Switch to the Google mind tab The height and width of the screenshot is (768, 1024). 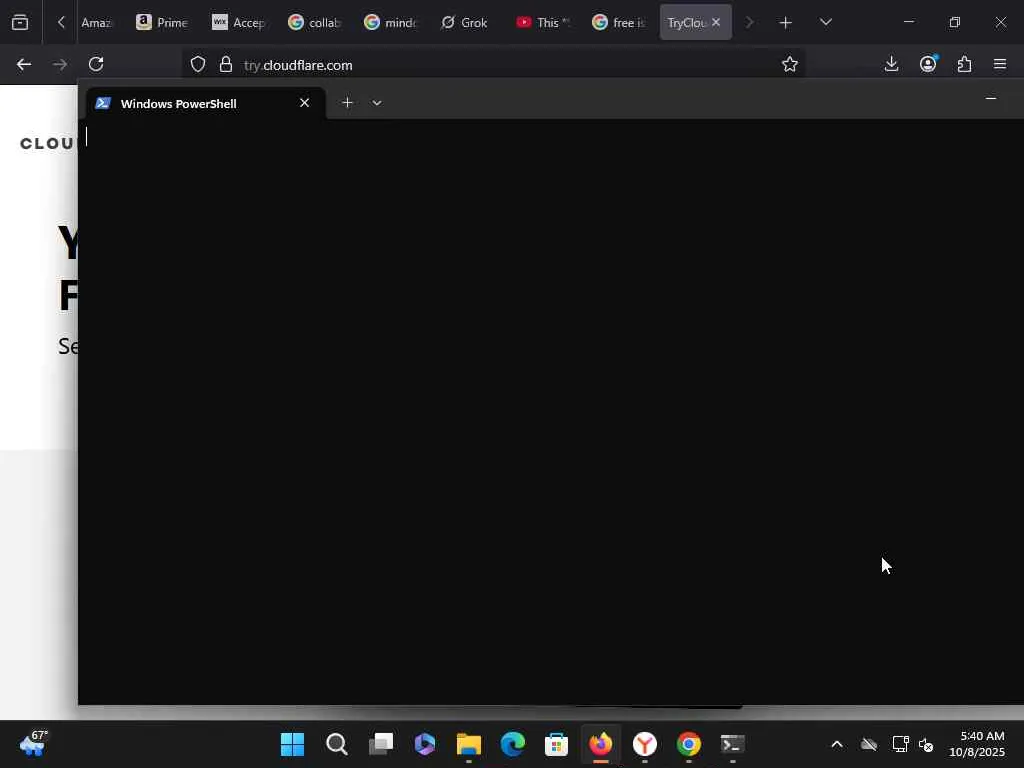pyautogui.click(x=390, y=22)
